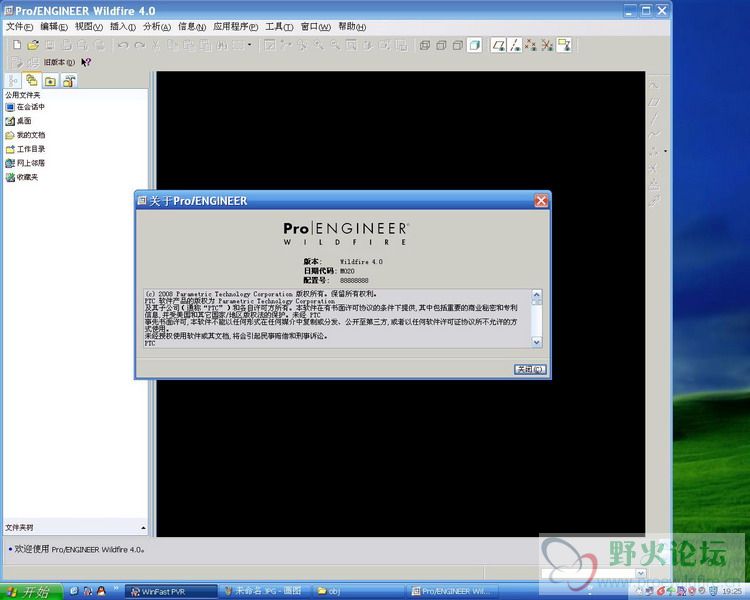Click the M020 date code value
Viewport: 750px width, 600px height.
pos(347,271)
